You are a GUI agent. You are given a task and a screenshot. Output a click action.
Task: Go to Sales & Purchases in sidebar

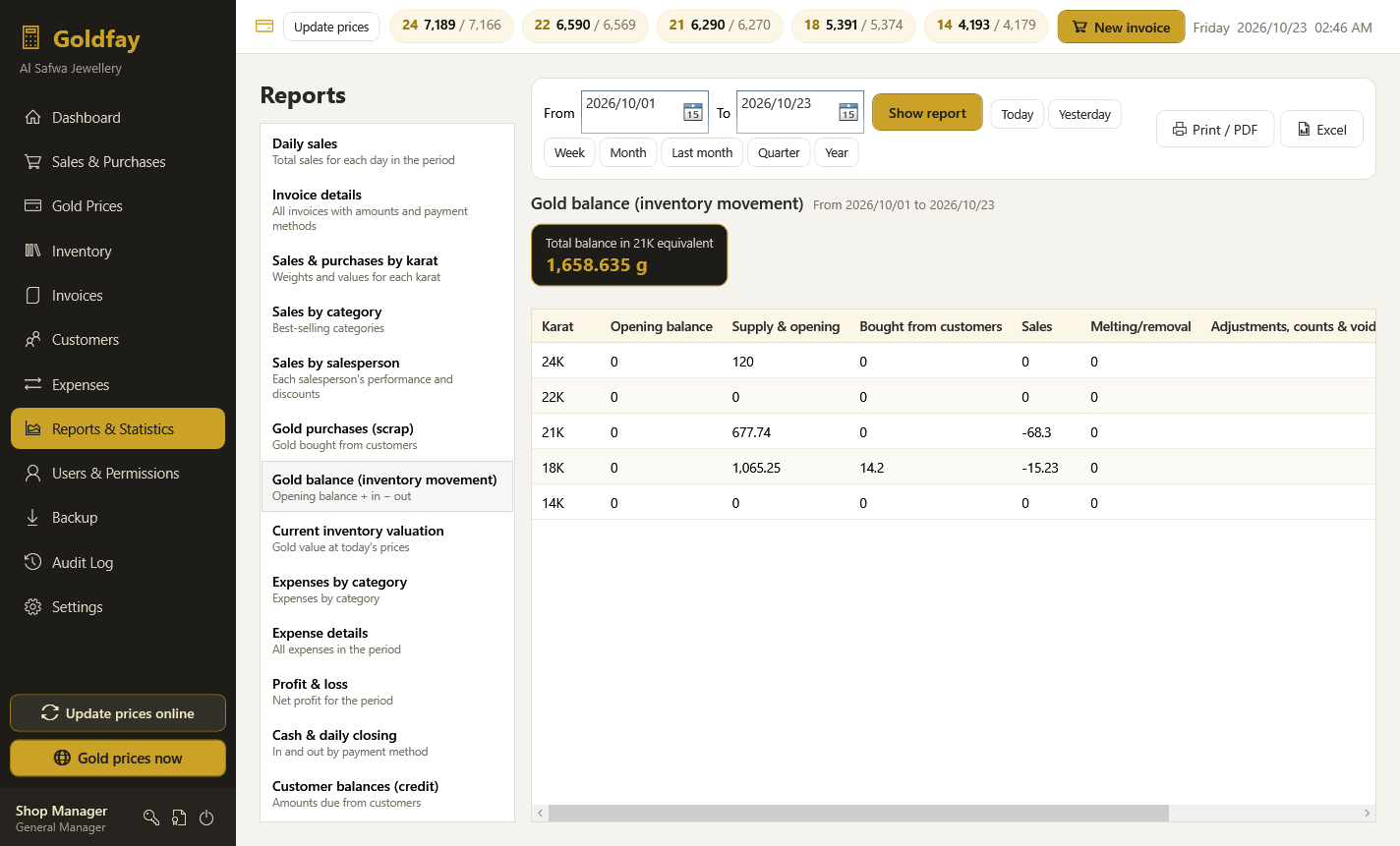[x=118, y=161]
